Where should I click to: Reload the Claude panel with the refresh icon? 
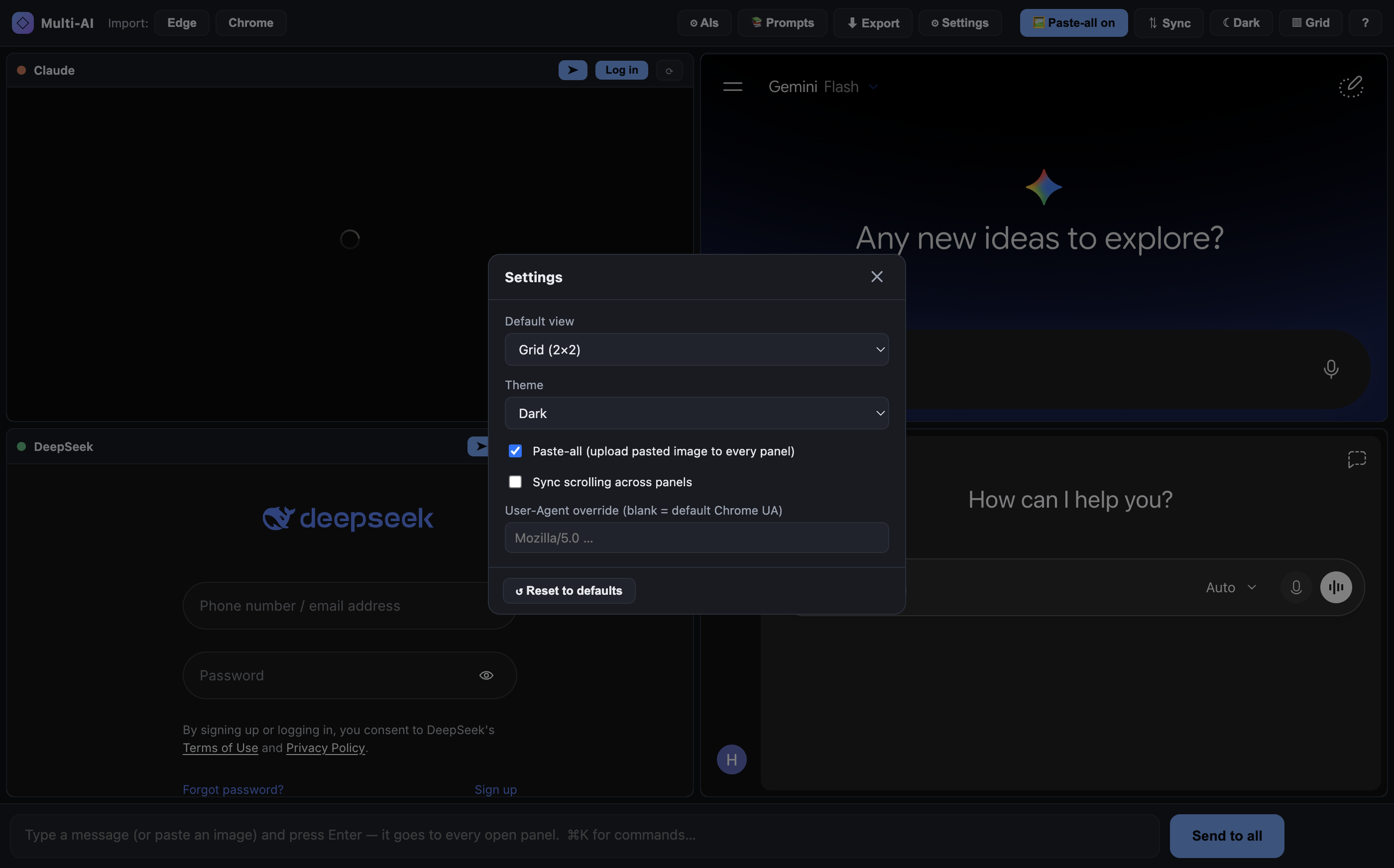pyautogui.click(x=669, y=71)
